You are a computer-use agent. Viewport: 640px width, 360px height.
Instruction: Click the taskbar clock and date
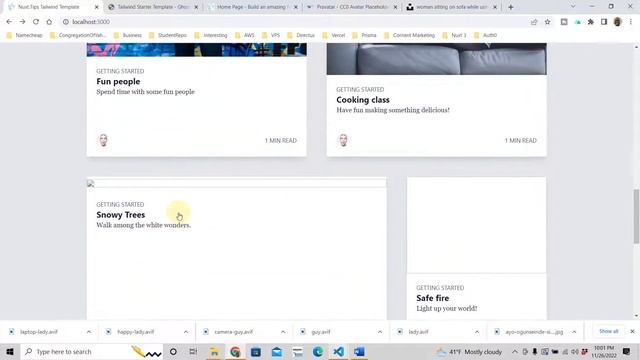tap(604, 351)
